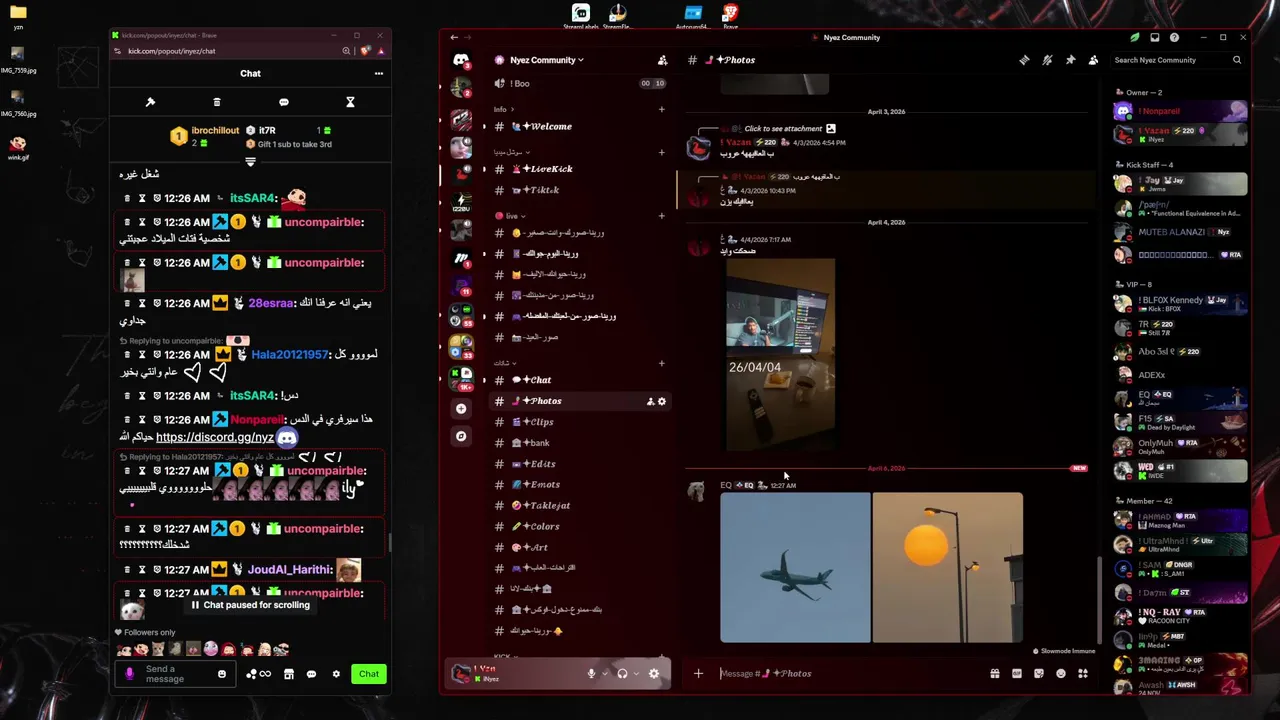
Task: Open Discord User Settings gear
Action: [x=654, y=673]
